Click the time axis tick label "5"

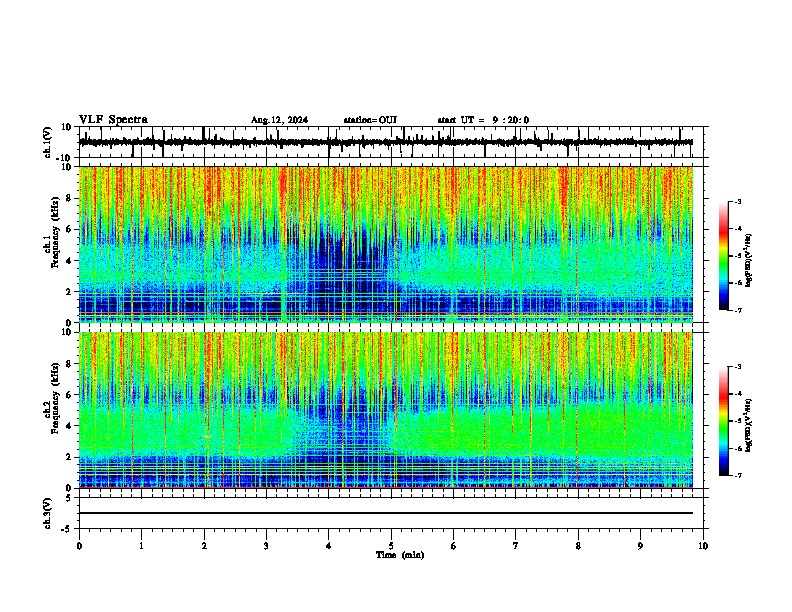pyautogui.click(x=391, y=546)
